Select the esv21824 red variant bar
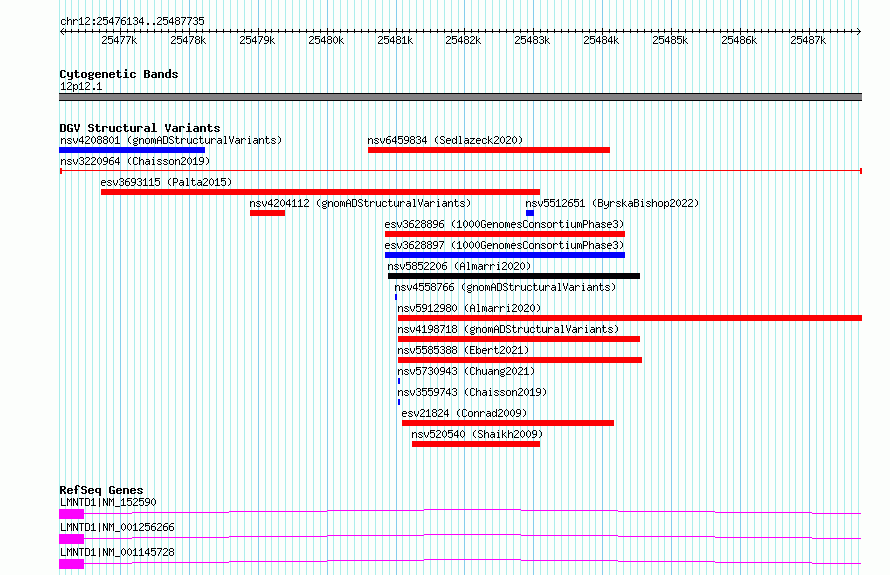The width and height of the screenshot is (890, 575). pyautogui.click(x=508, y=423)
